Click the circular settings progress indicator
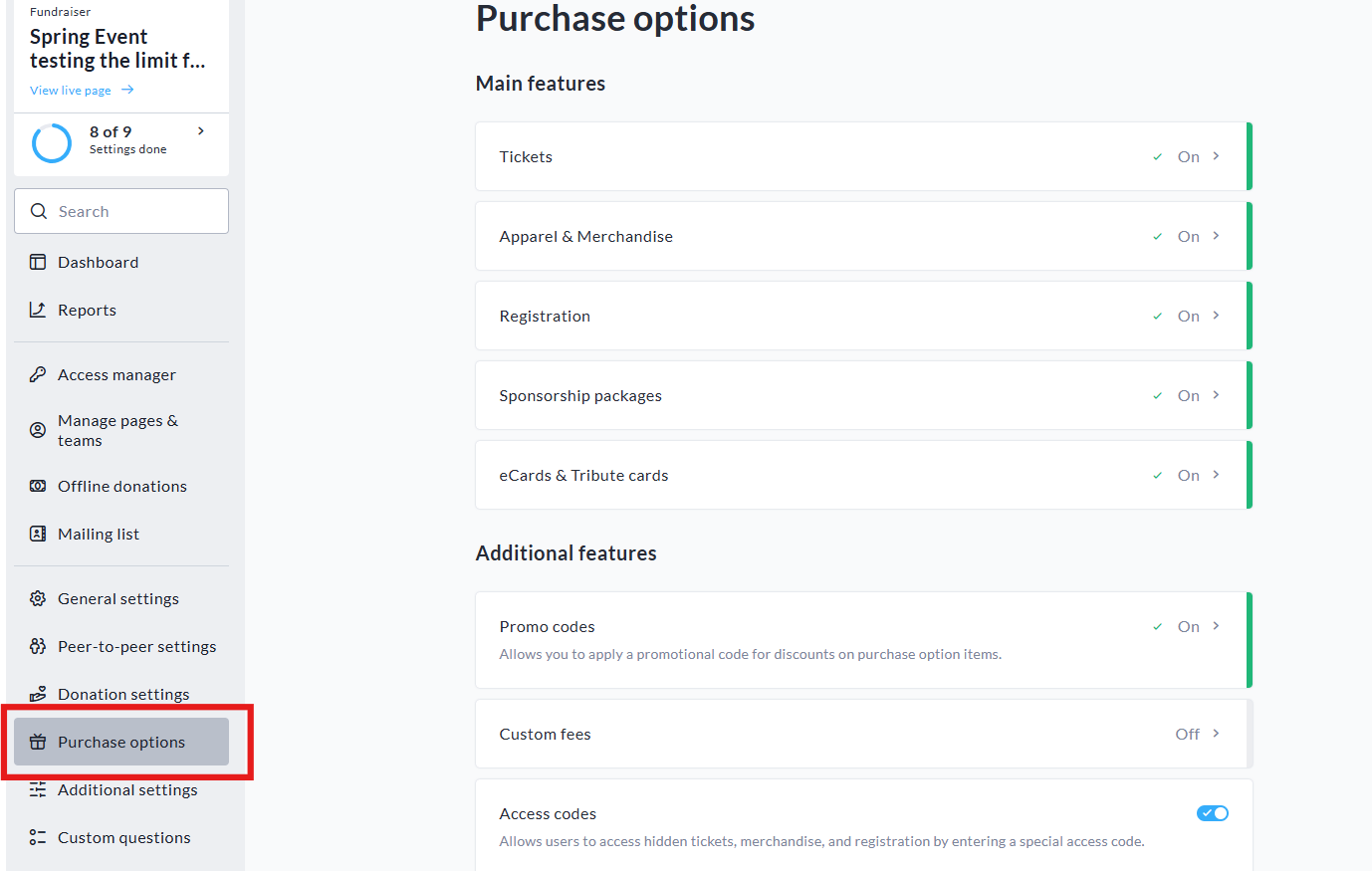 (52, 142)
